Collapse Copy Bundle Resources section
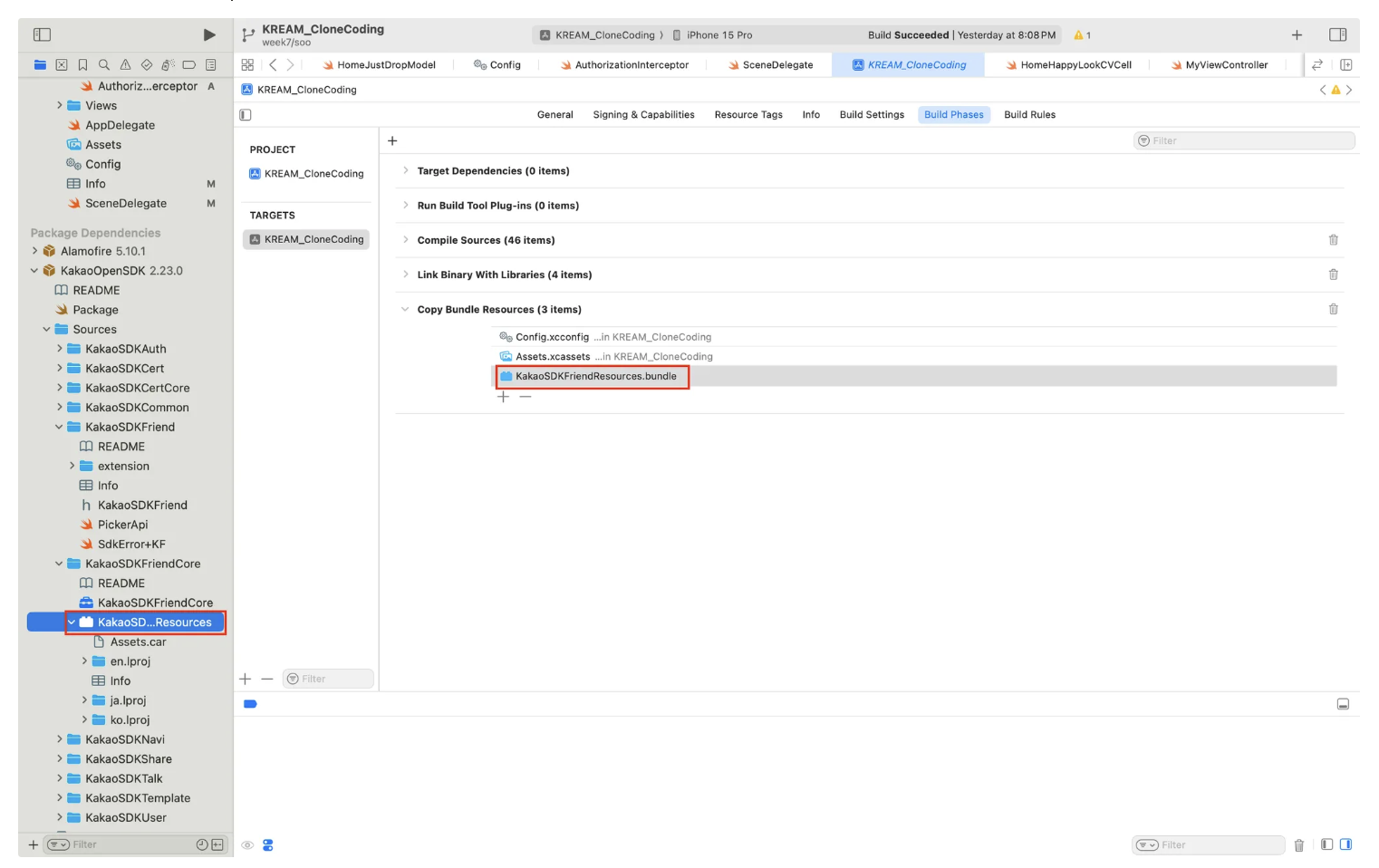The height and width of the screenshot is (868, 1379). coord(405,309)
